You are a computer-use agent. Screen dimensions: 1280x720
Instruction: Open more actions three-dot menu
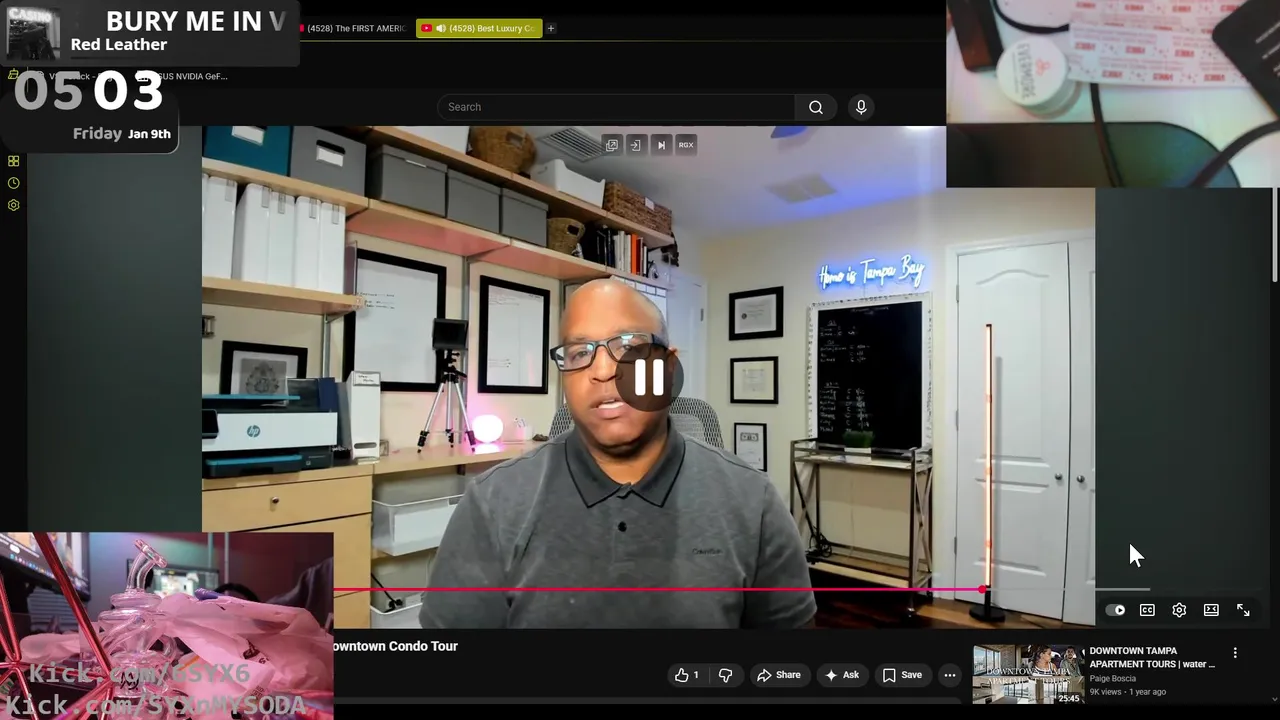[x=950, y=675]
